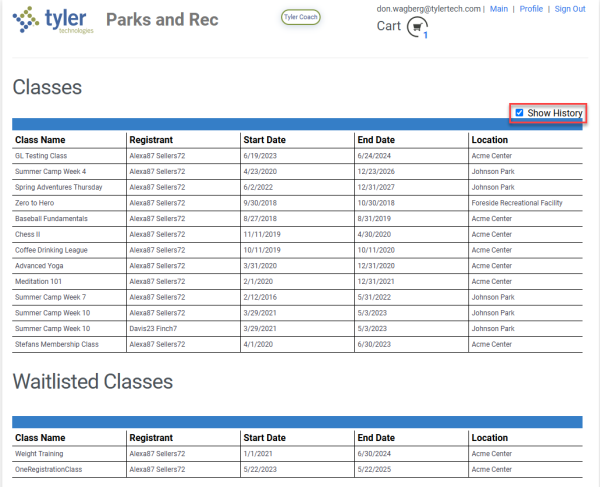
Task: Open Stefans Membership Class
Action: [57, 344]
